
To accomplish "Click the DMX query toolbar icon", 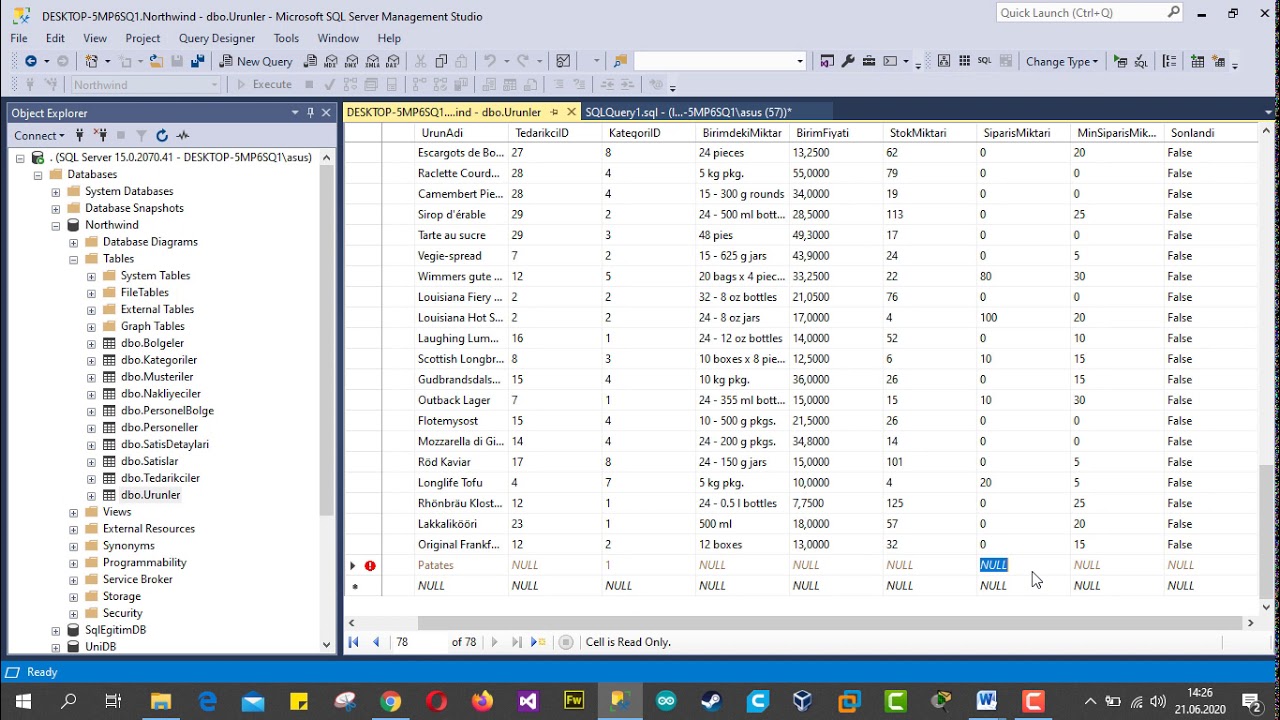I will coord(352,61).
